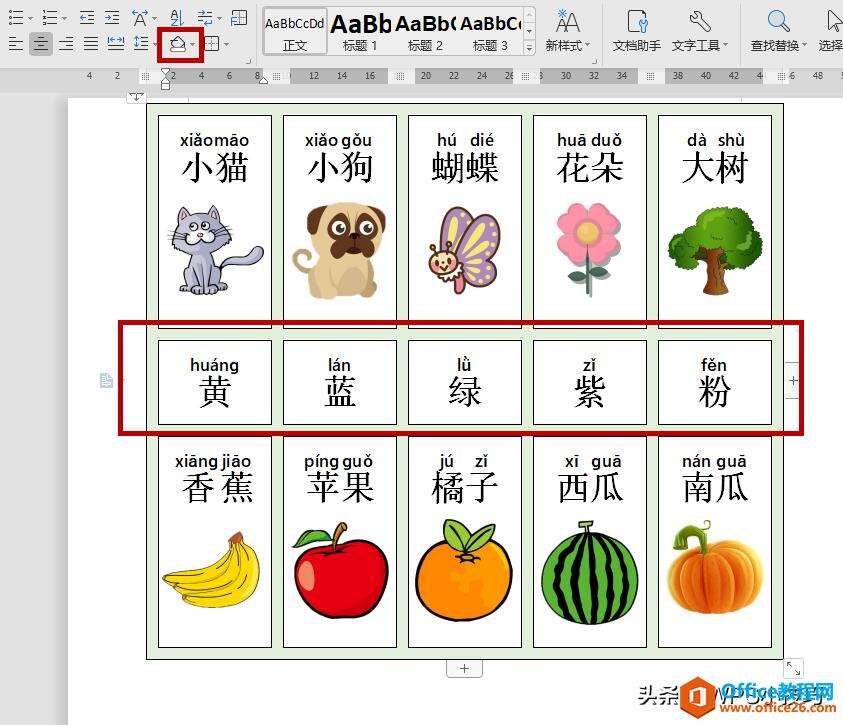Open the shading tool dropdown arrow
The height and width of the screenshot is (725, 843).
coord(193,43)
